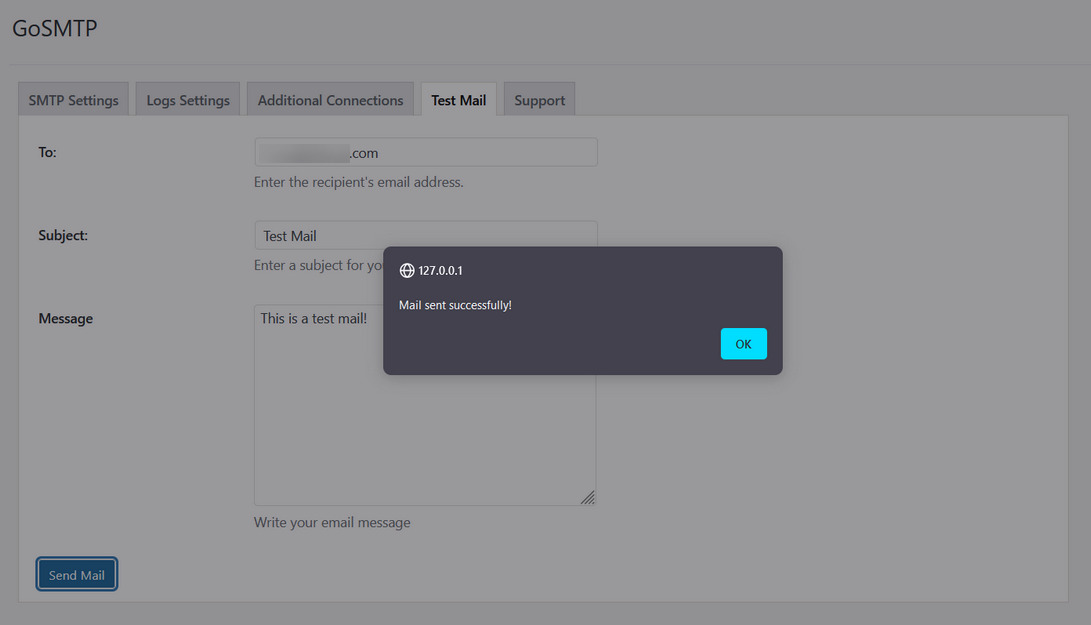Open the SMTP Settings tab
The height and width of the screenshot is (625, 1091).
(x=73, y=100)
